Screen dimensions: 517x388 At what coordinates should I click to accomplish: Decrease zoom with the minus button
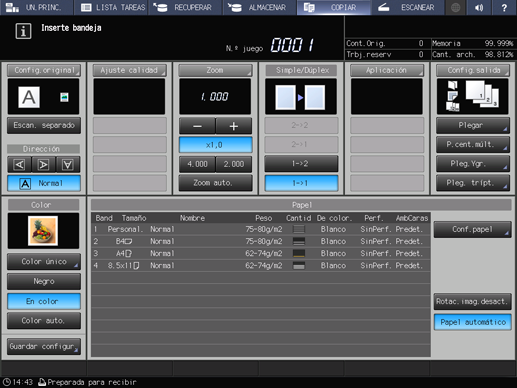197,126
